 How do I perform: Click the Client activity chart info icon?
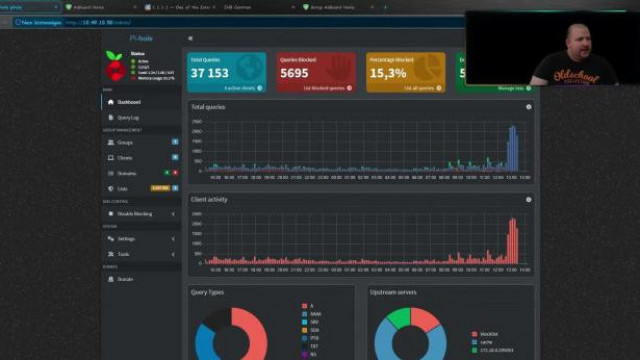coord(529,200)
